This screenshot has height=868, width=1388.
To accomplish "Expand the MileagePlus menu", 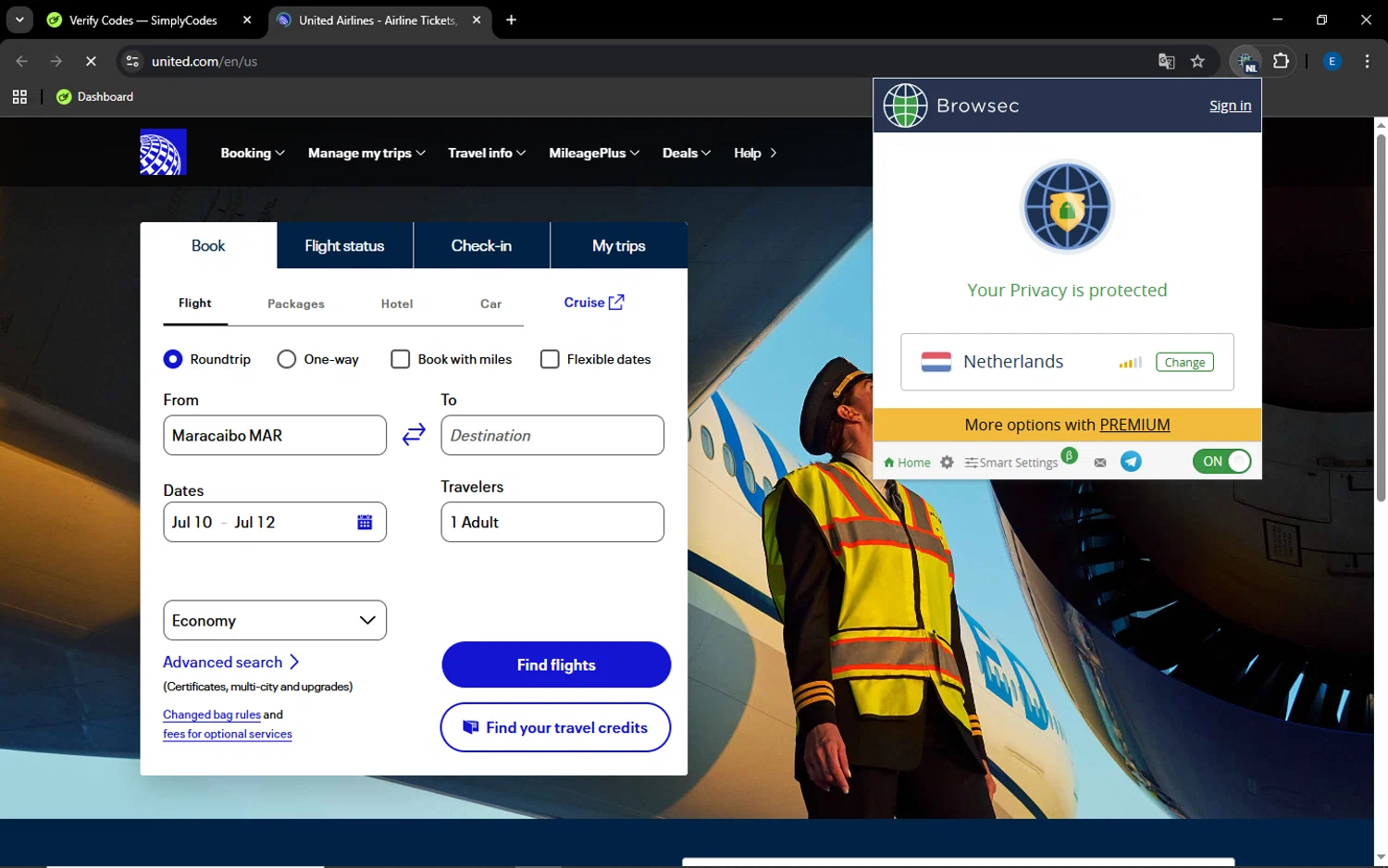I will click(594, 153).
